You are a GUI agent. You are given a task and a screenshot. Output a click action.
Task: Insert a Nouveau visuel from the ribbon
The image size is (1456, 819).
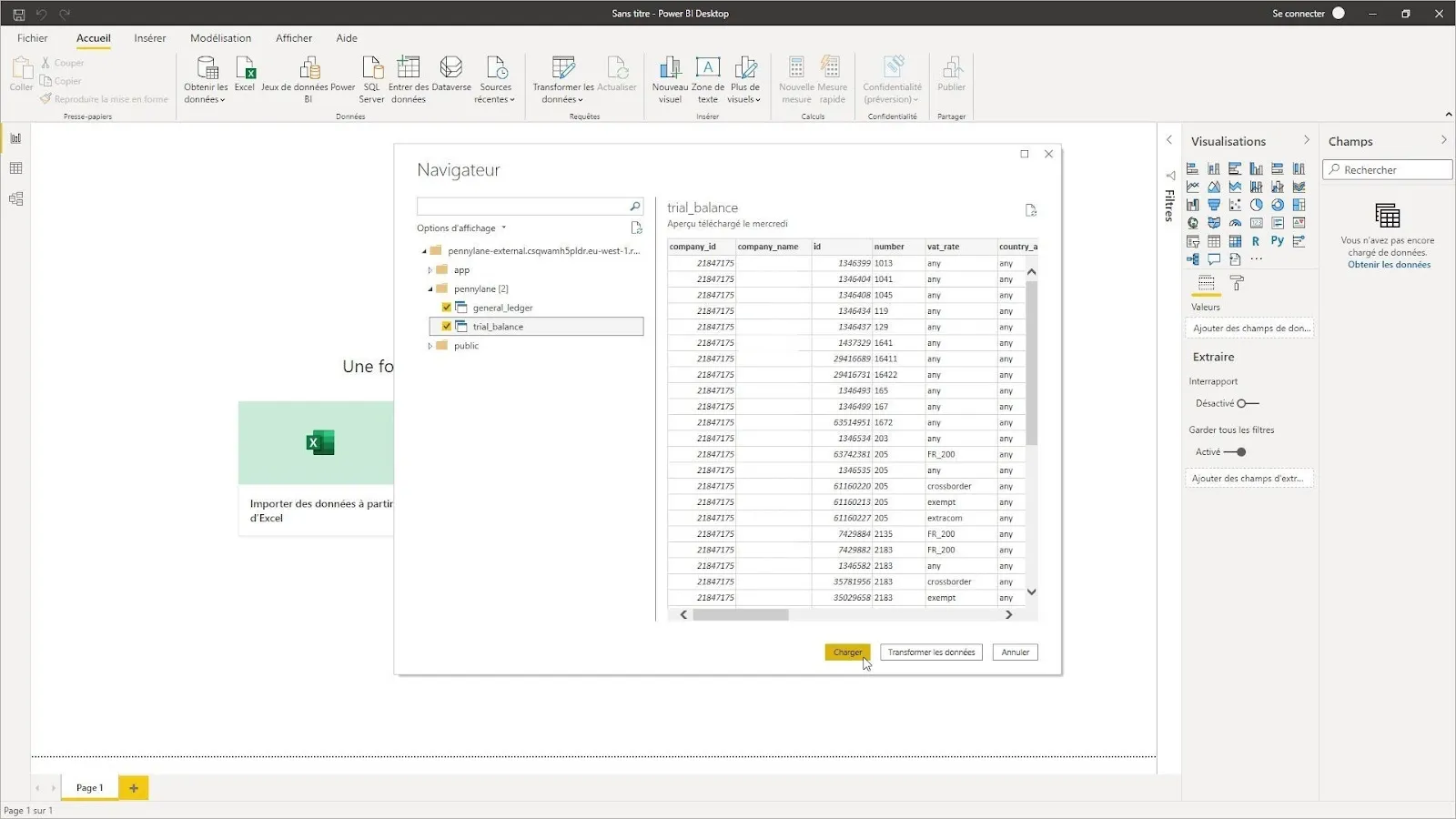coord(670,79)
